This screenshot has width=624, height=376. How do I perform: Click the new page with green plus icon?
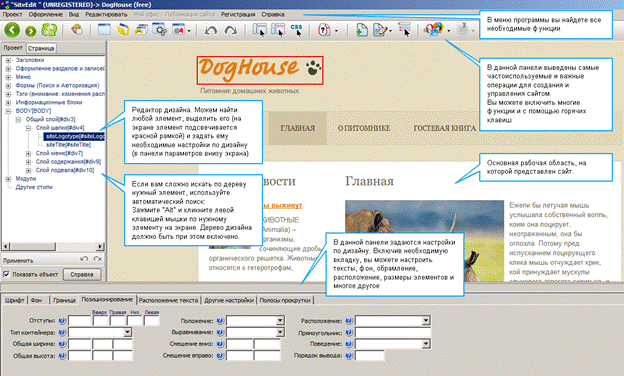(361, 30)
